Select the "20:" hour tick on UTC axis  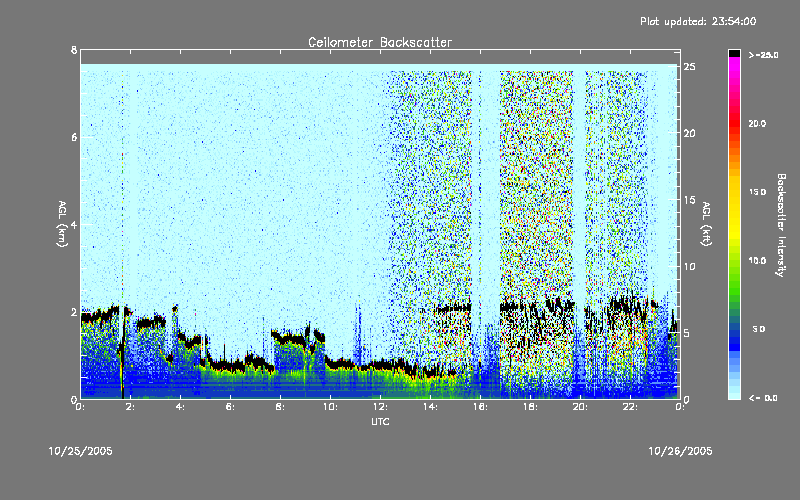(x=580, y=407)
